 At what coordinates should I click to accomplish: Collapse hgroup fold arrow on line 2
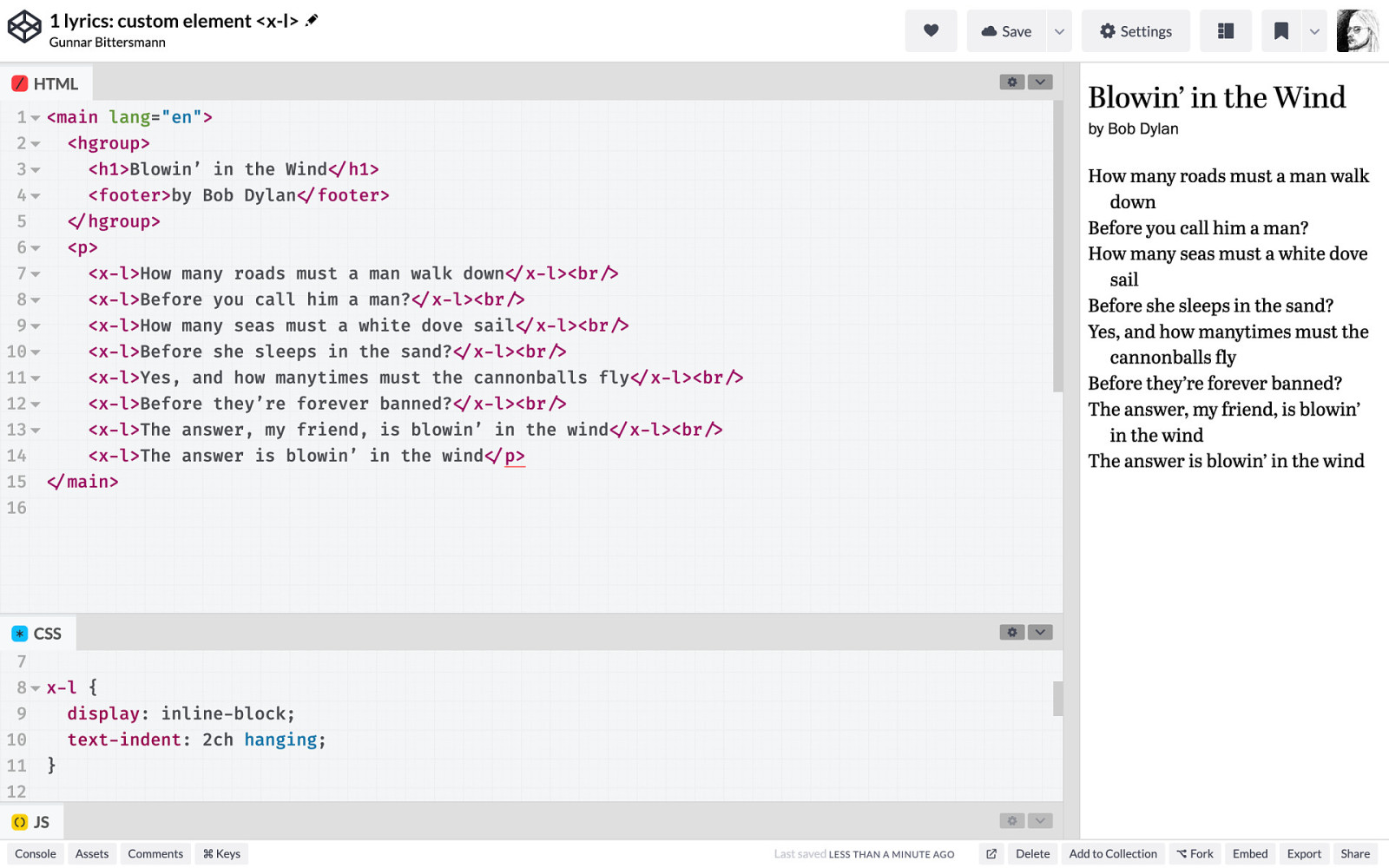[x=36, y=144]
